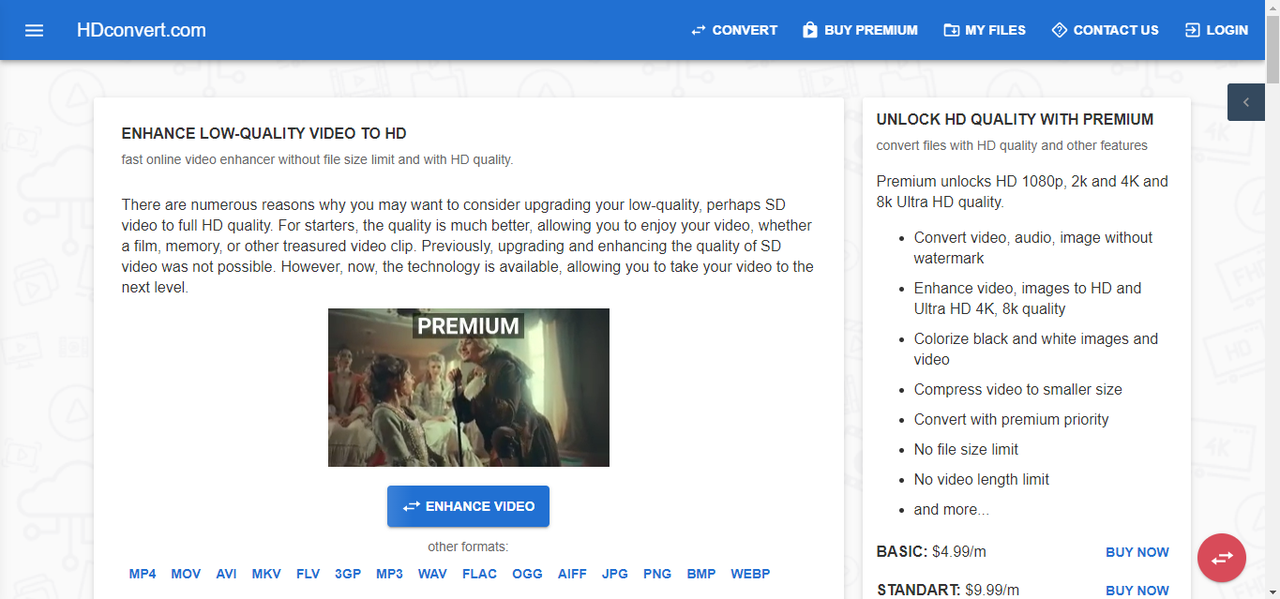Select BMP format link

[702, 574]
